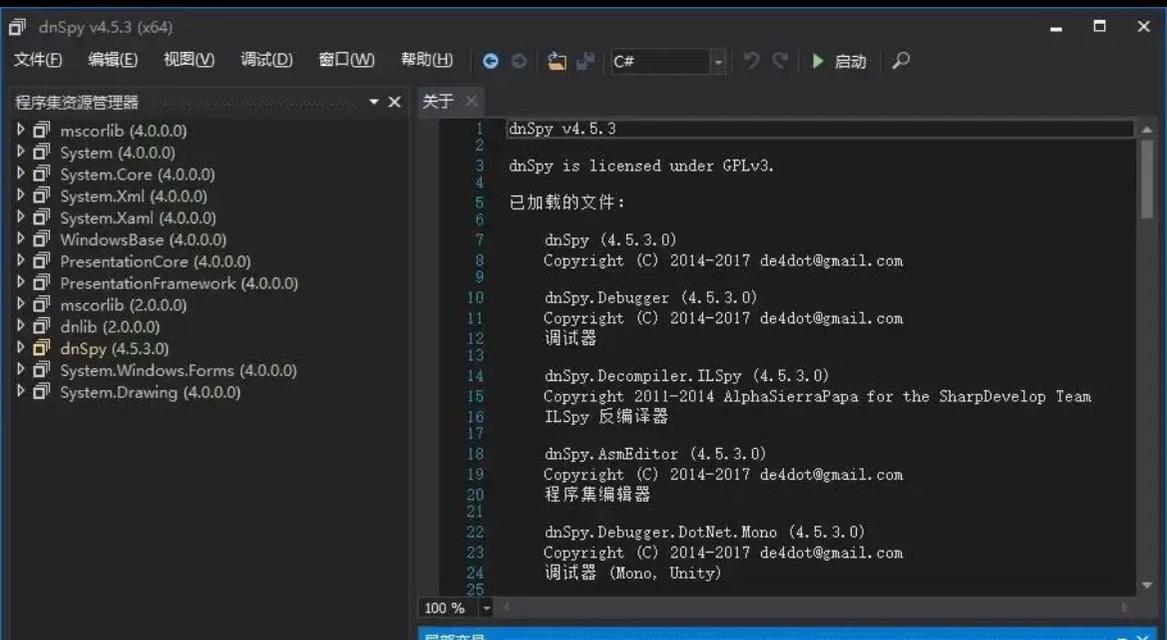The image size is (1167, 640).
Task: Click the search magnifier icon
Action: [x=901, y=60]
